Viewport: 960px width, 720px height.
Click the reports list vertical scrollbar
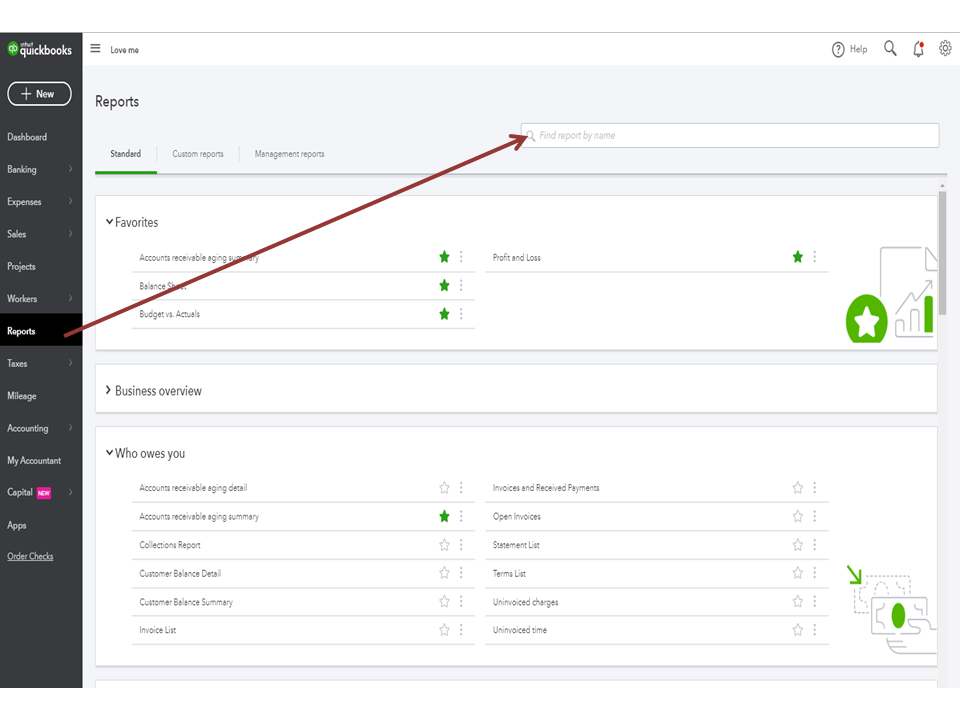tap(942, 250)
